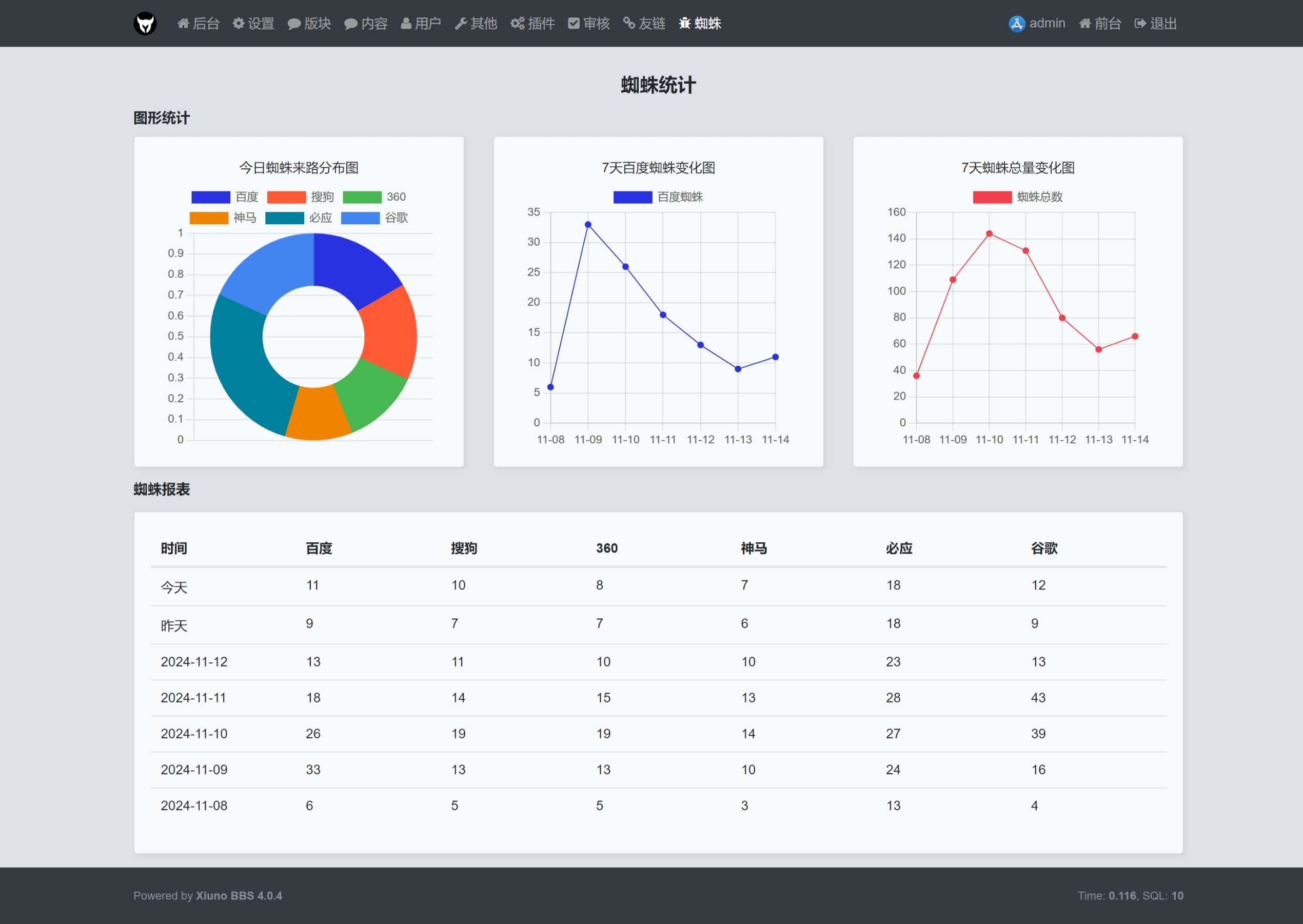Screen dimensions: 1303x924
Task: Go to the 插件 page
Action: [532, 23]
